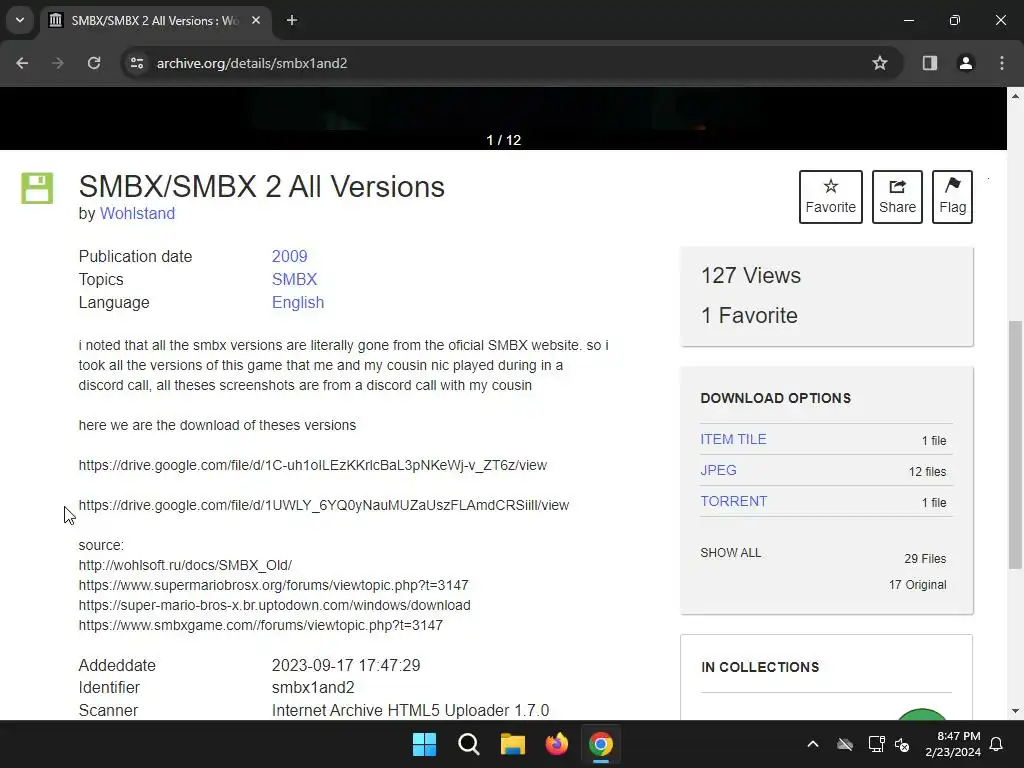Viewport: 1024px width, 768px height.
Task: Open the SMBX topic link
Action: click(294, 280)
